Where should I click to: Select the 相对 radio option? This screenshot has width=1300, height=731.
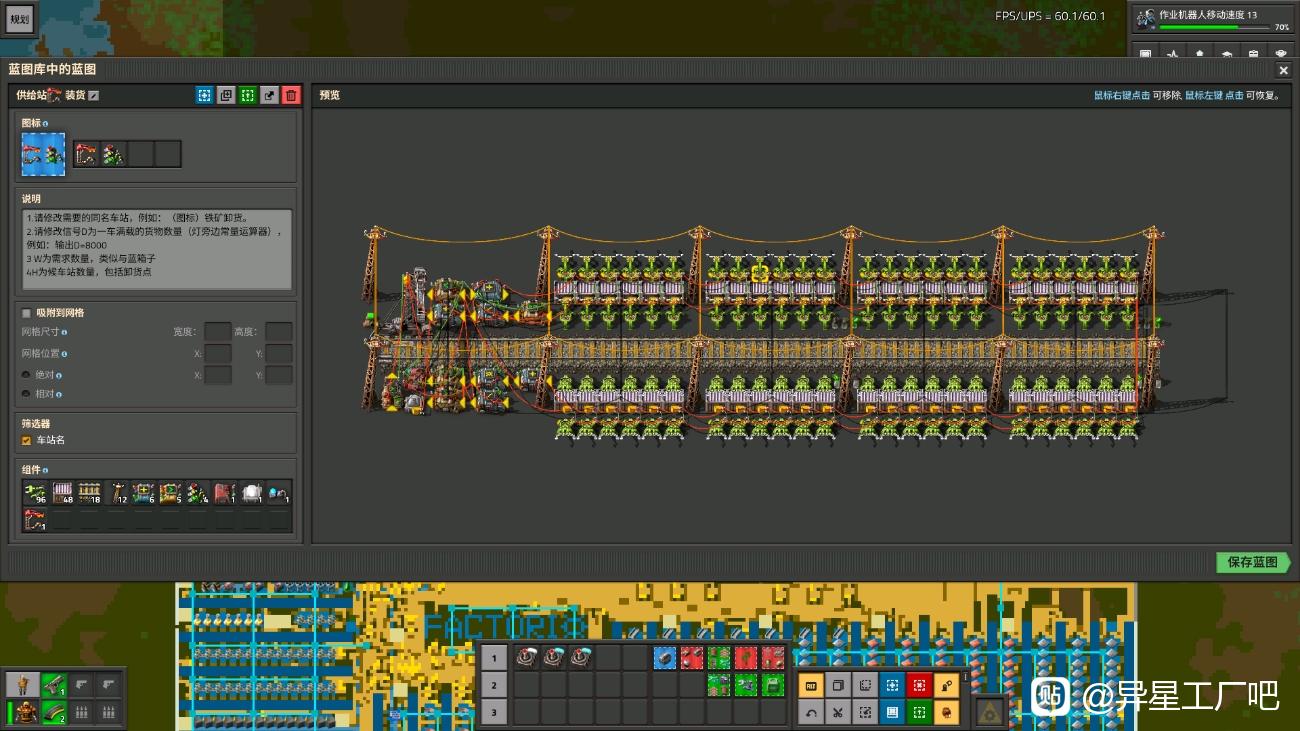[26, 394]
